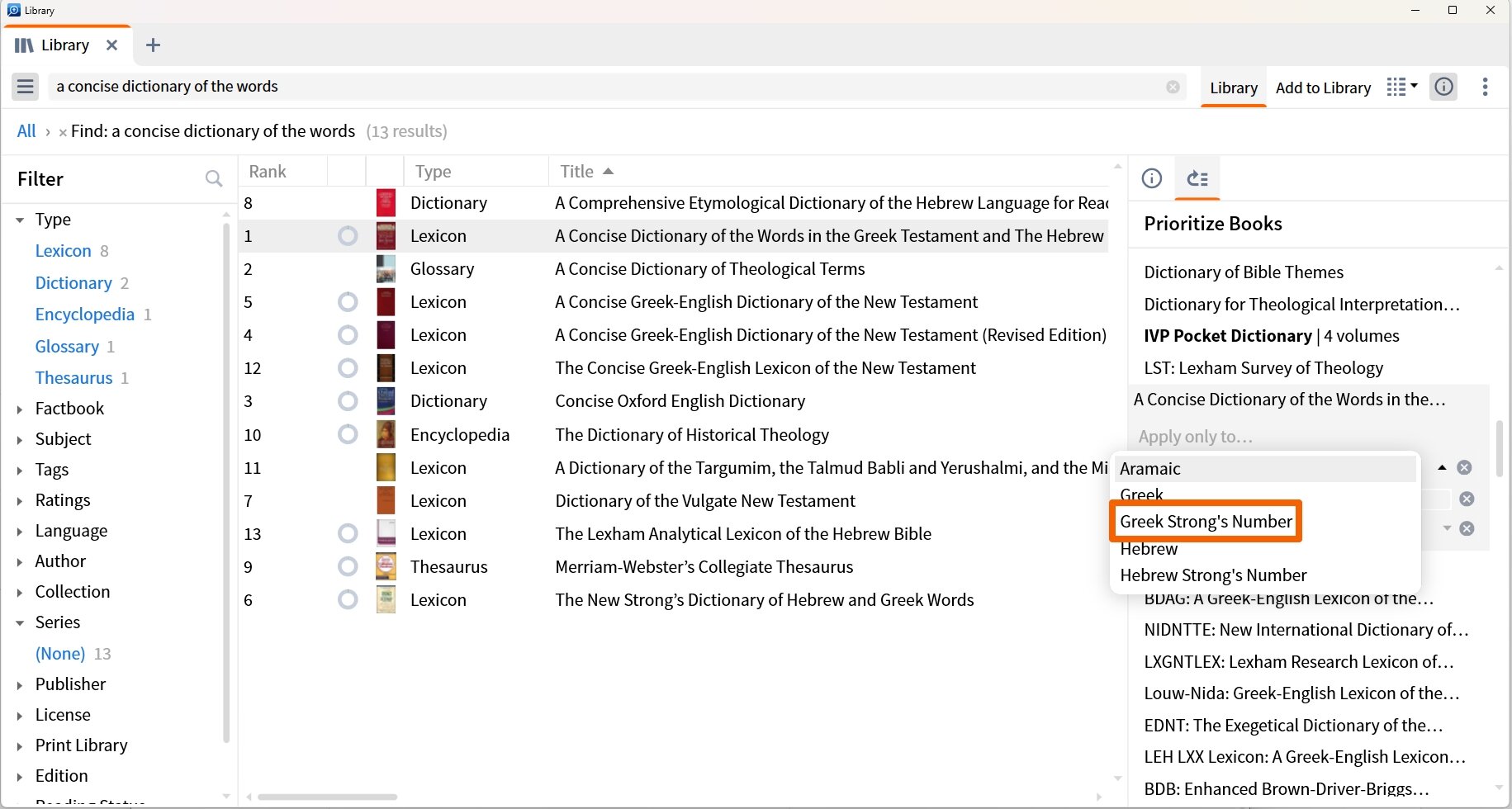Open the hamburger panel menu
Image resolution: width=1512 pixels, height=809 pixels.
[x=26, y=87]
